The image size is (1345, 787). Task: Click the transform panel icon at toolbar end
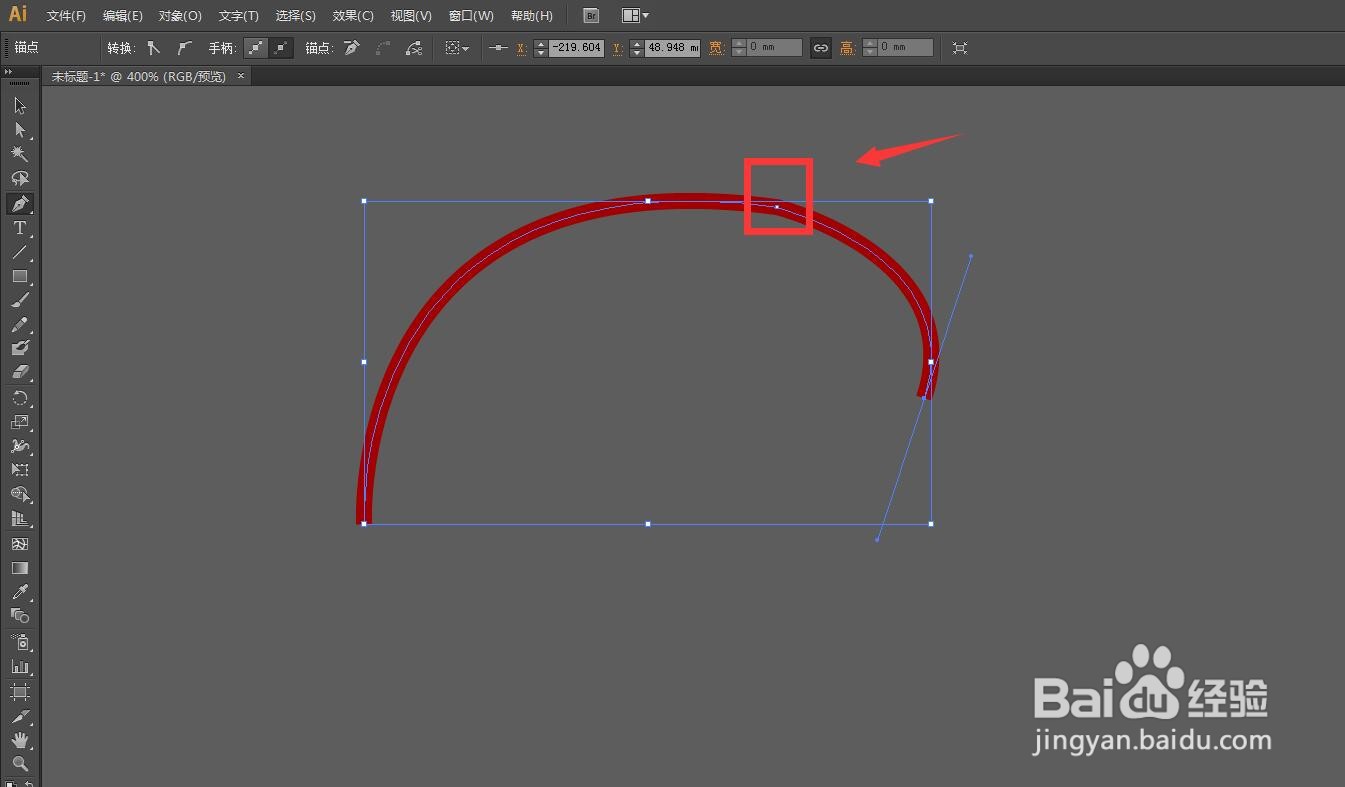[x=960, y=48]
